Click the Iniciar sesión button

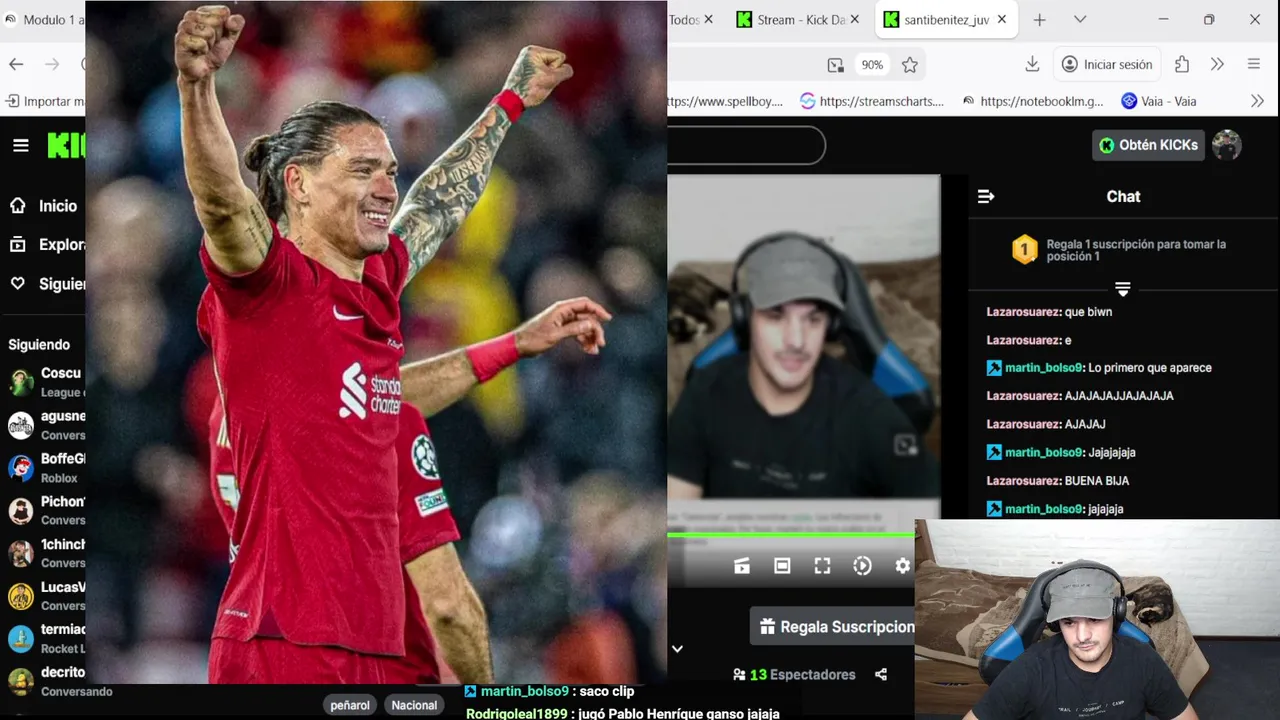pyautogui.click(x=1107, y=64)
